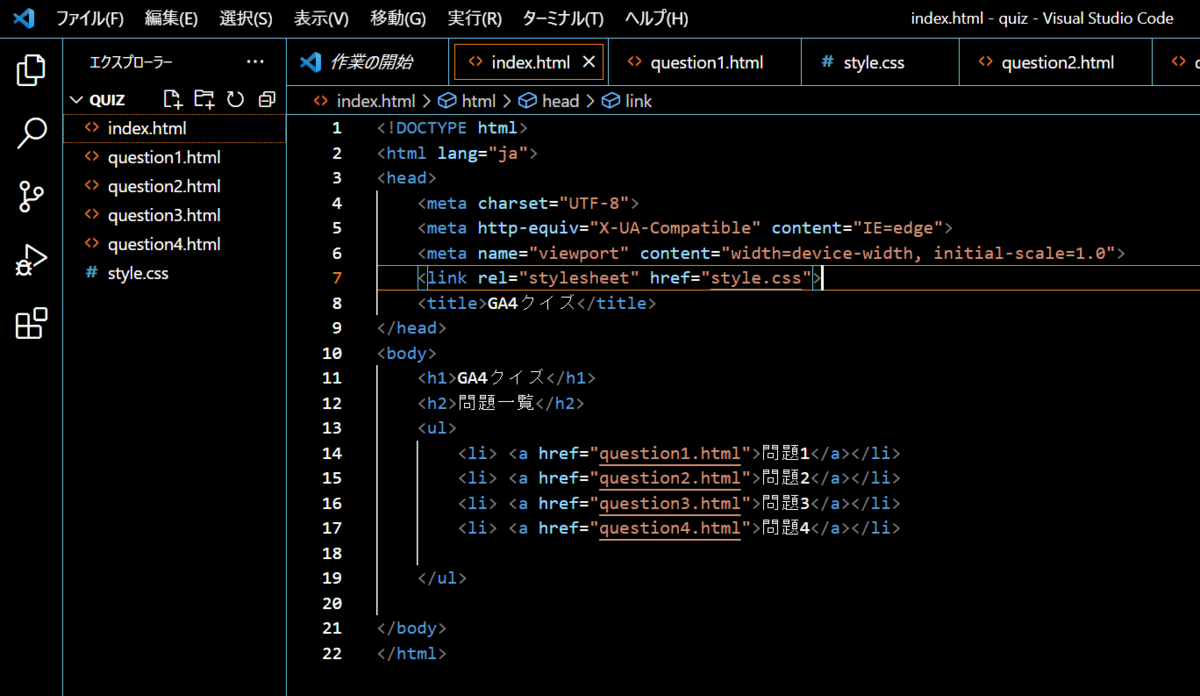Click the closing </ul> tag

click(x=442, y=578)
